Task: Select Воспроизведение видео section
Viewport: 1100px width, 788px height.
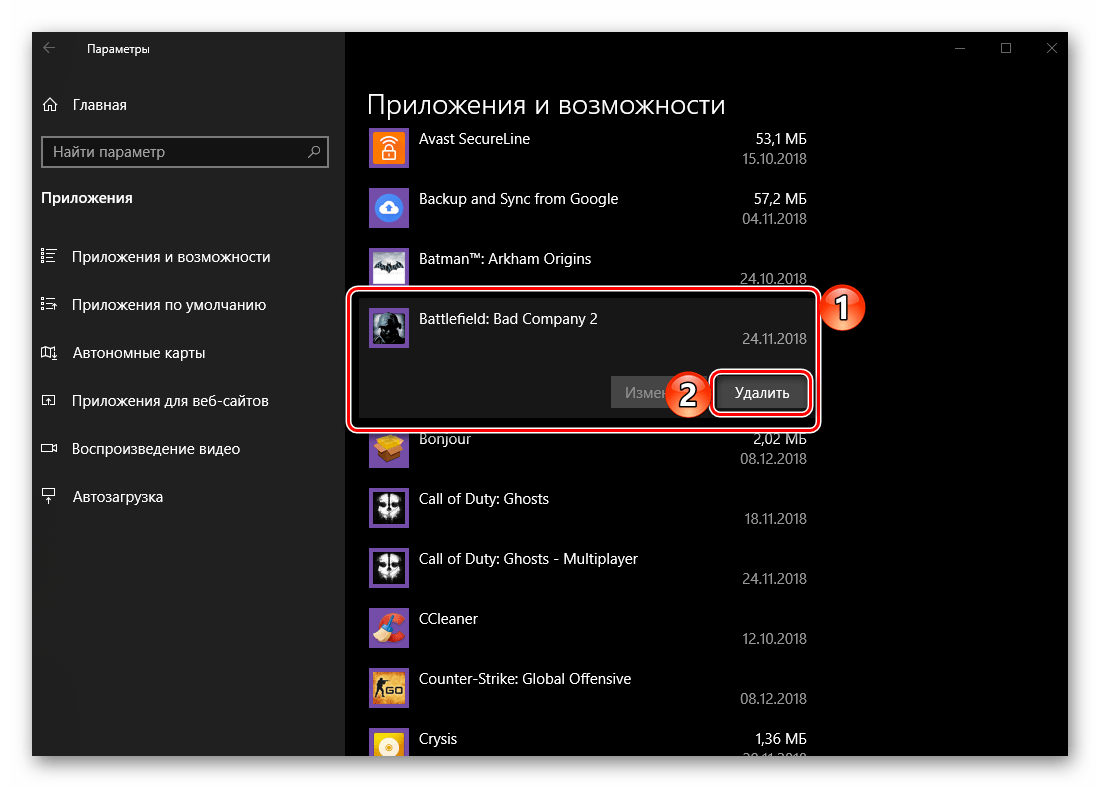Action: coord(155,449)
